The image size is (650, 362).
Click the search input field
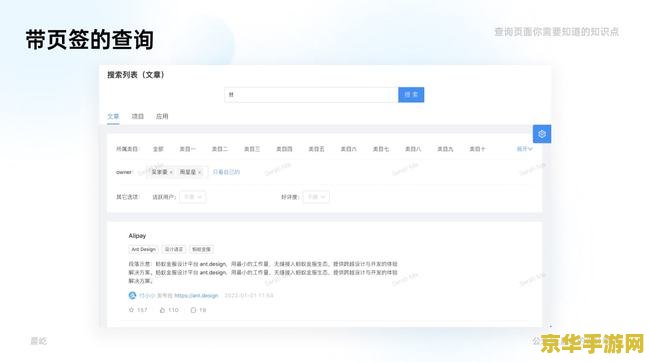(311, 95)
